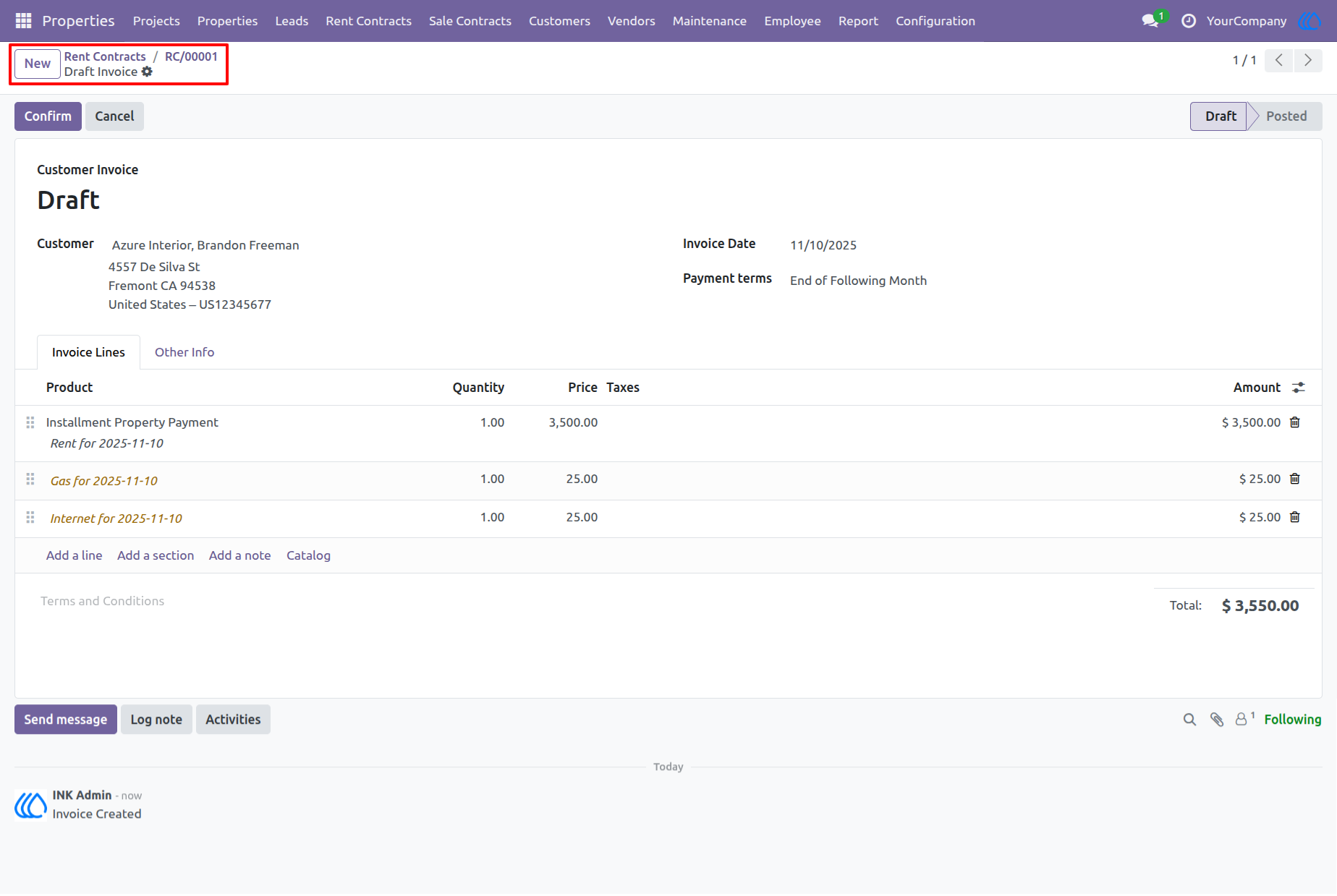The image size is (1337, 896).
Task: Open the column settings adjust icon
Action: (x=1299, y=388)
